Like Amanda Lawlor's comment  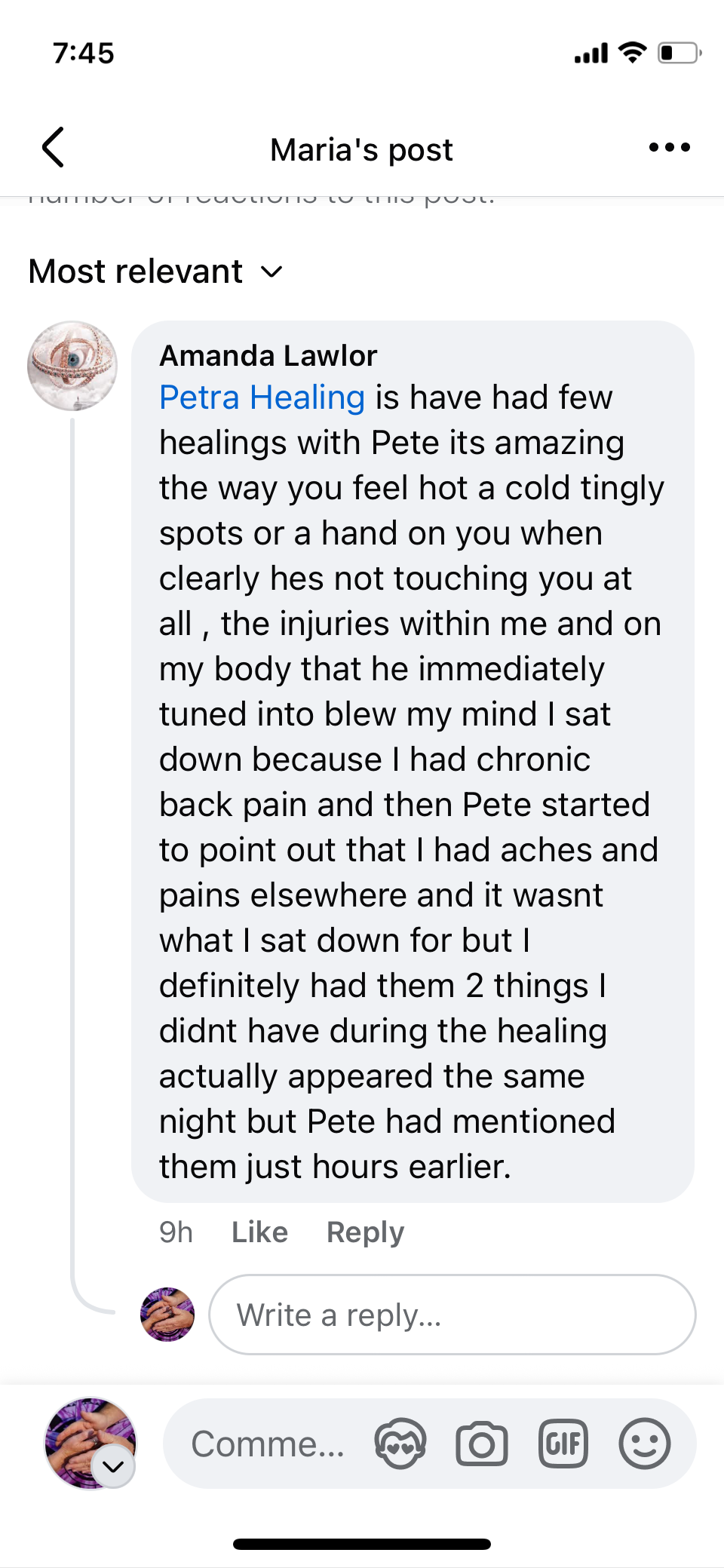pos(259,1232)
